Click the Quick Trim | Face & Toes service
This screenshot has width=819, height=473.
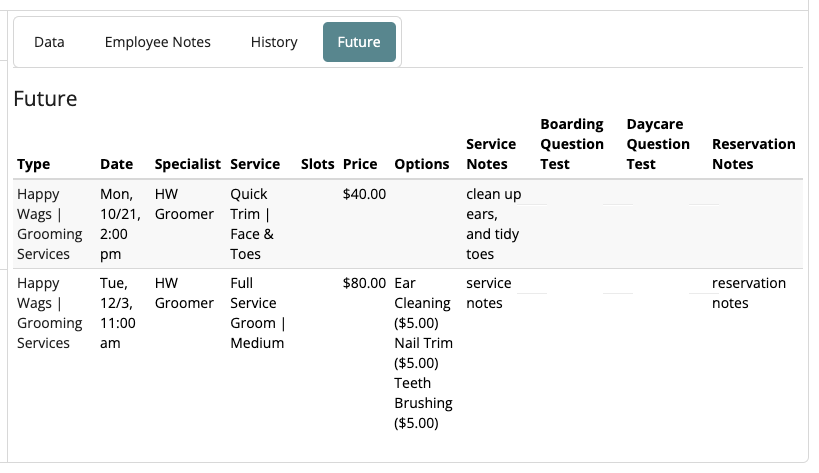252,224
